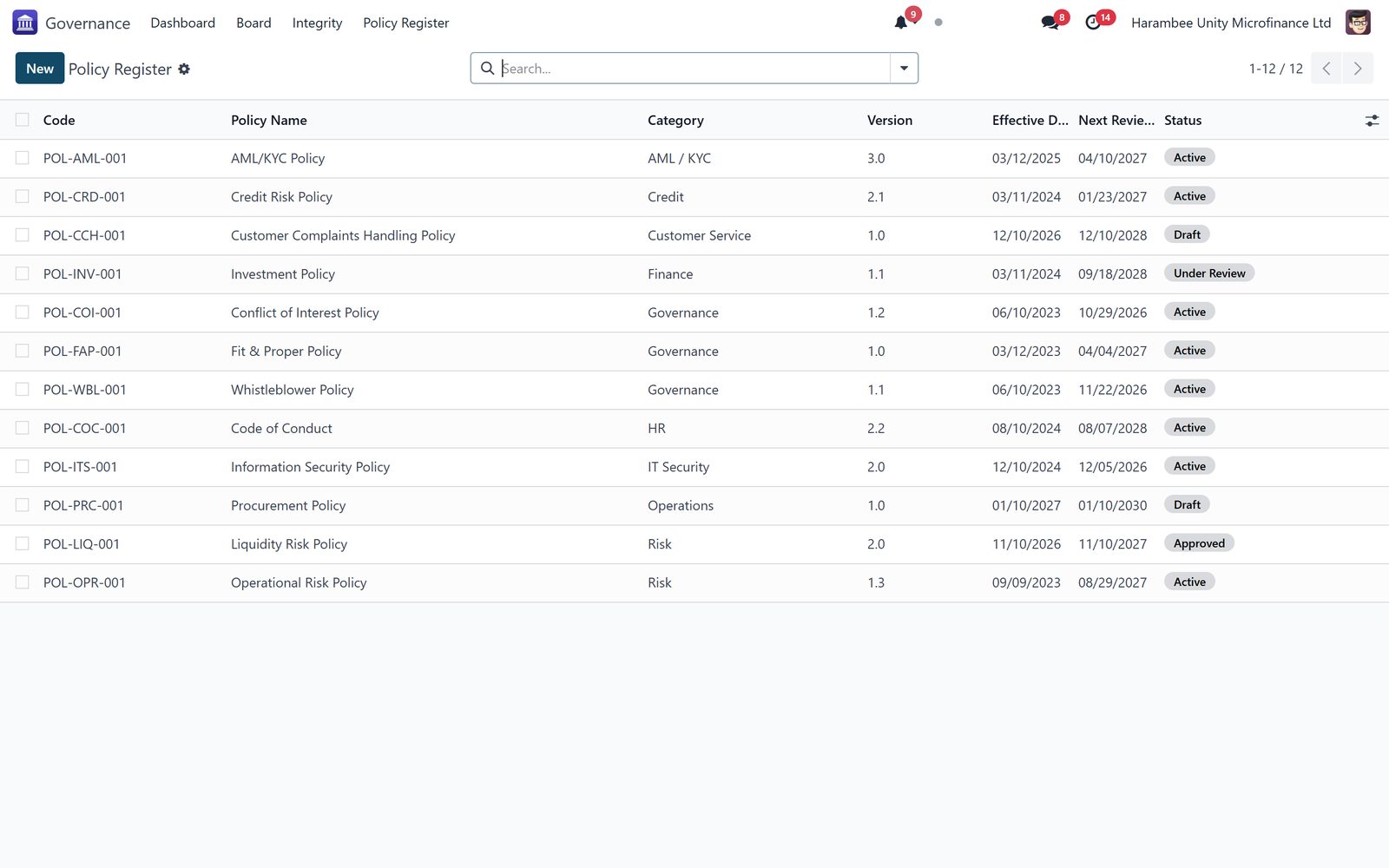Click the IT Security category cell
Image resolution: width=1389 pixels, height=868 pixels.
click(678, 467)
